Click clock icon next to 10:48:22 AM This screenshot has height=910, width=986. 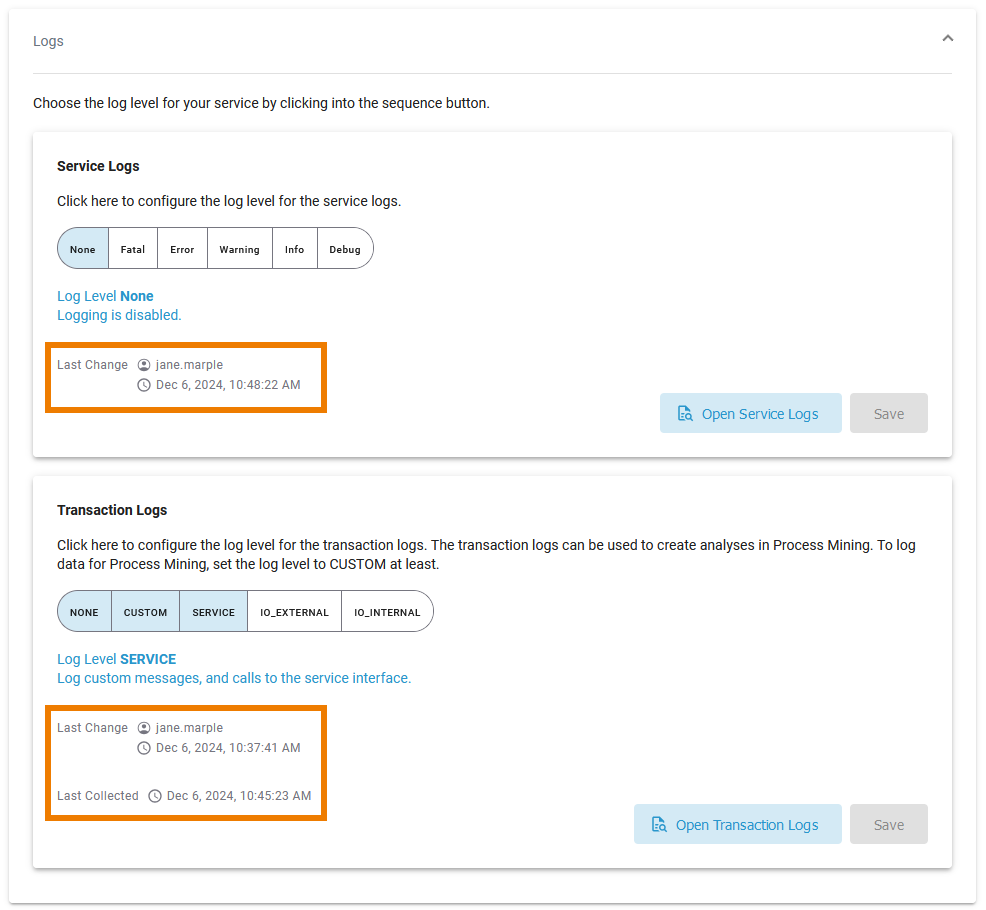pos(144,385)
